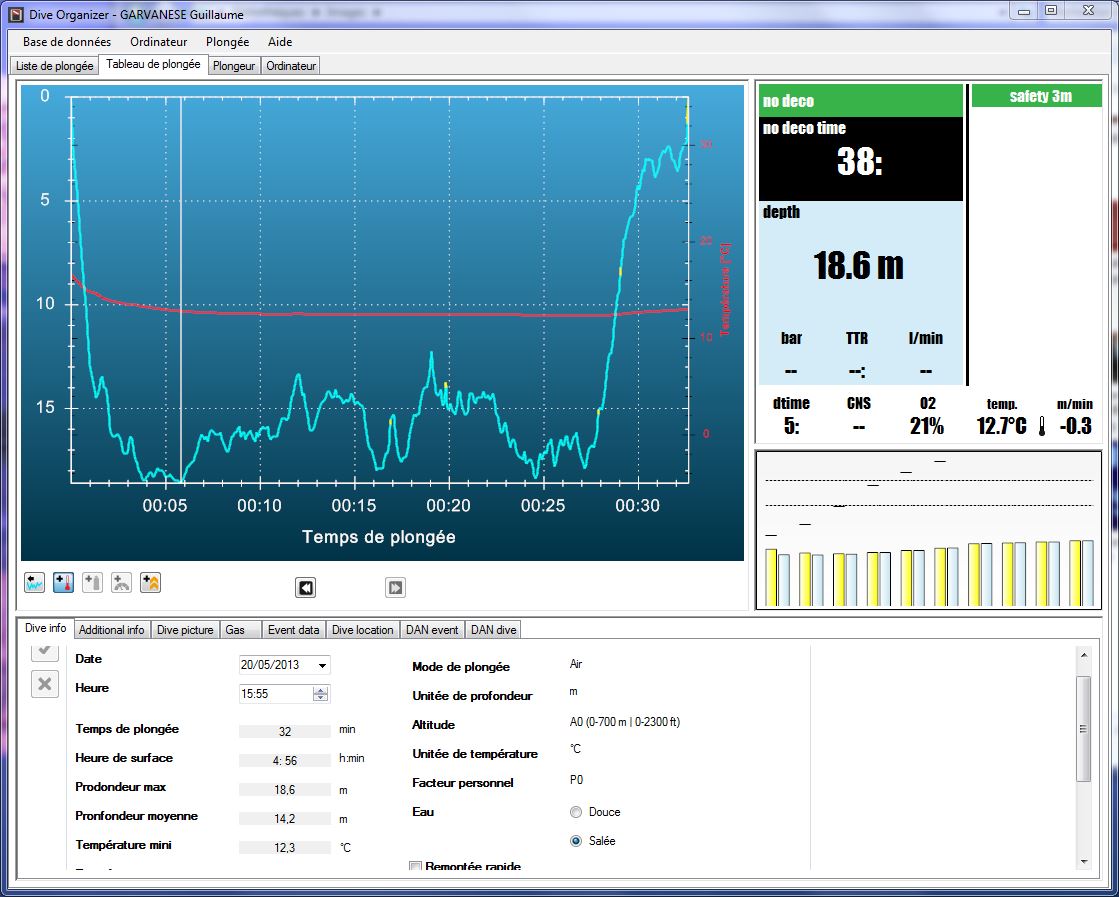
Task: Toggle the Remontée rapide checkbox
Action: [415, 866]
